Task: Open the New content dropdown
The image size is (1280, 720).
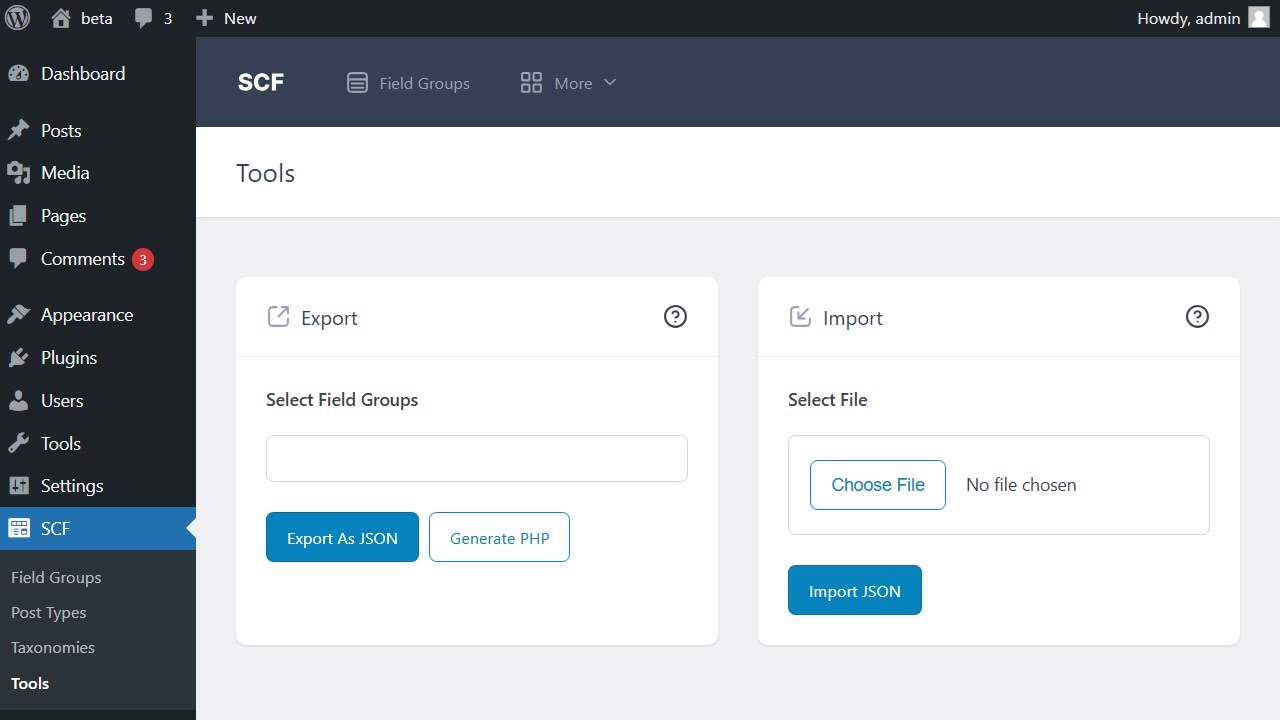Action: click(226, 18)
